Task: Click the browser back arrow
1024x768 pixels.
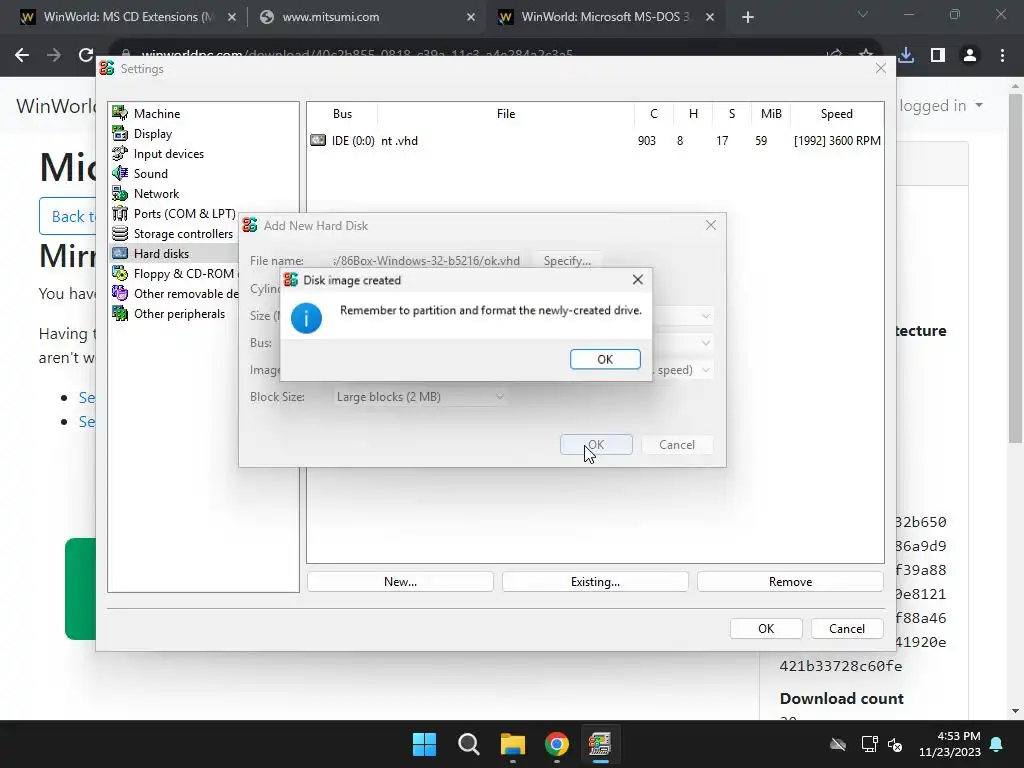Action: pyautogui.click(x=22, y=56)
